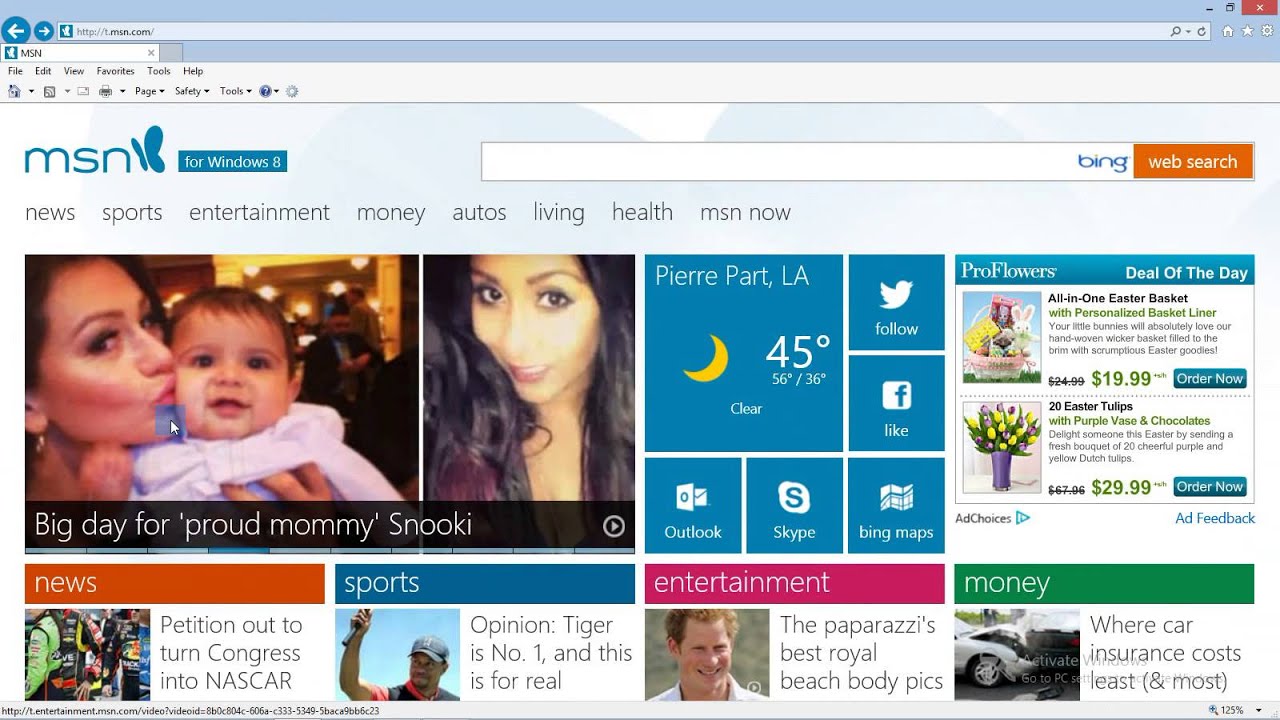The image size is (1280, 720).
Task: Open the blue sports section header
Action: point(485,583)
